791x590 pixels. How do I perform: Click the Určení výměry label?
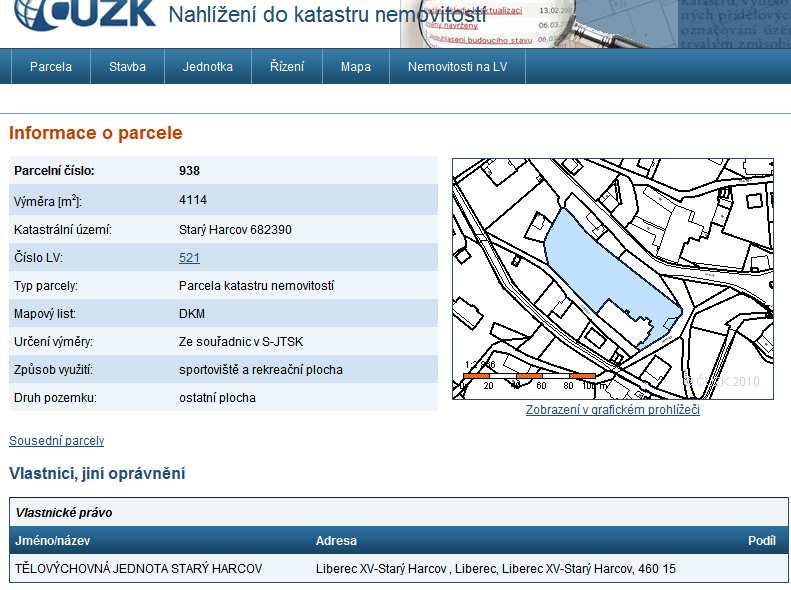pyautogui.click(x=53, y=342)
